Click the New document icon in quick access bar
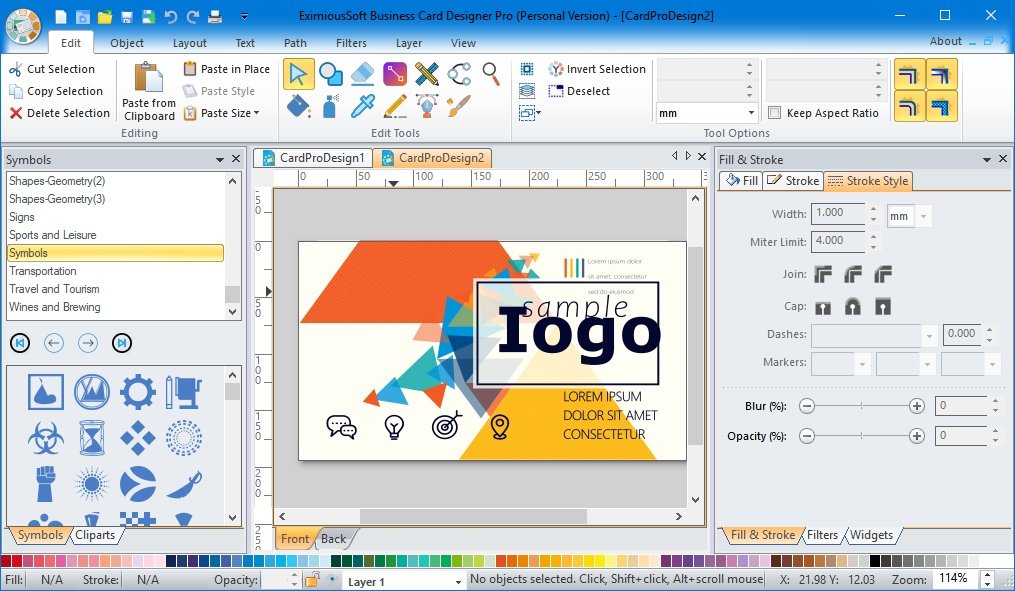Viewport: 1015px width, 591px height. (60, 16)
